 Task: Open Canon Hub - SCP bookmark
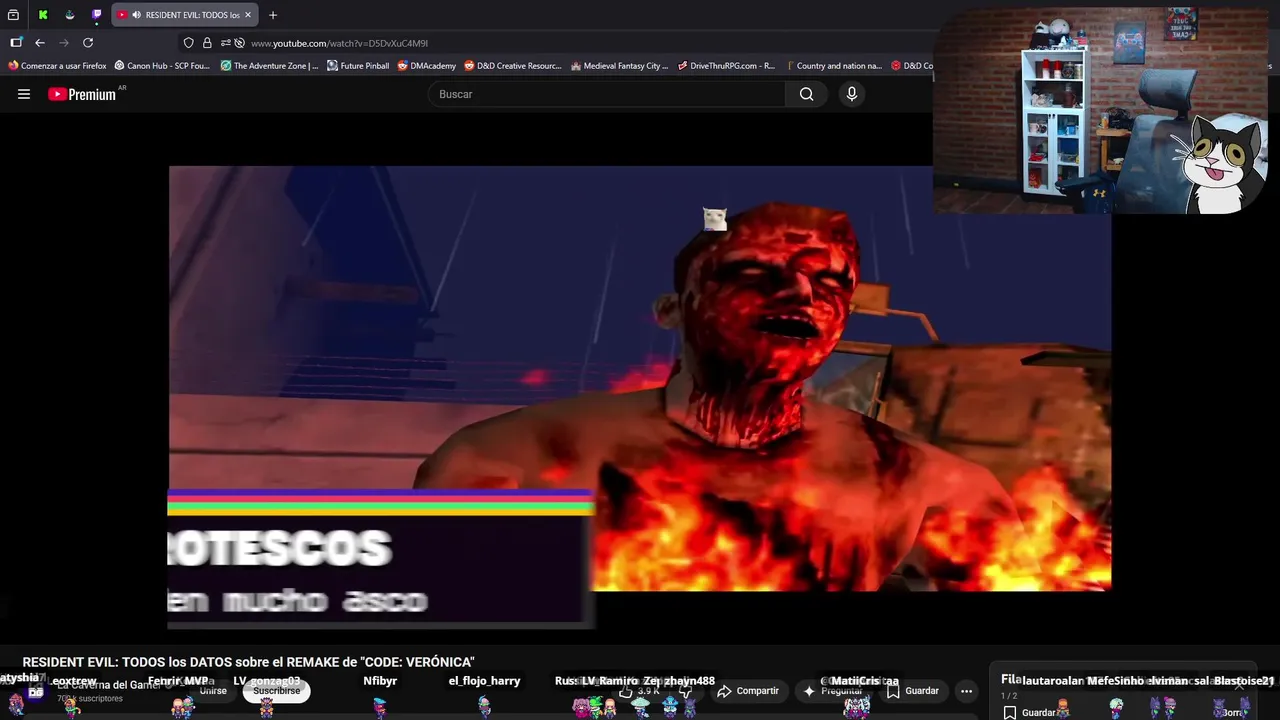162,66
